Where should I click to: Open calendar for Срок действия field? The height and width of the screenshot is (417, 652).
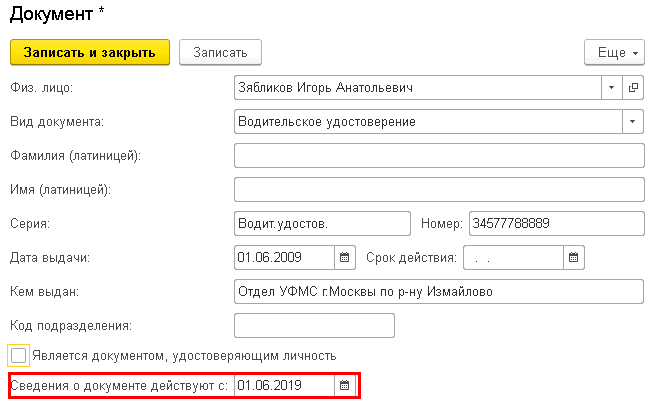(574, 257)
